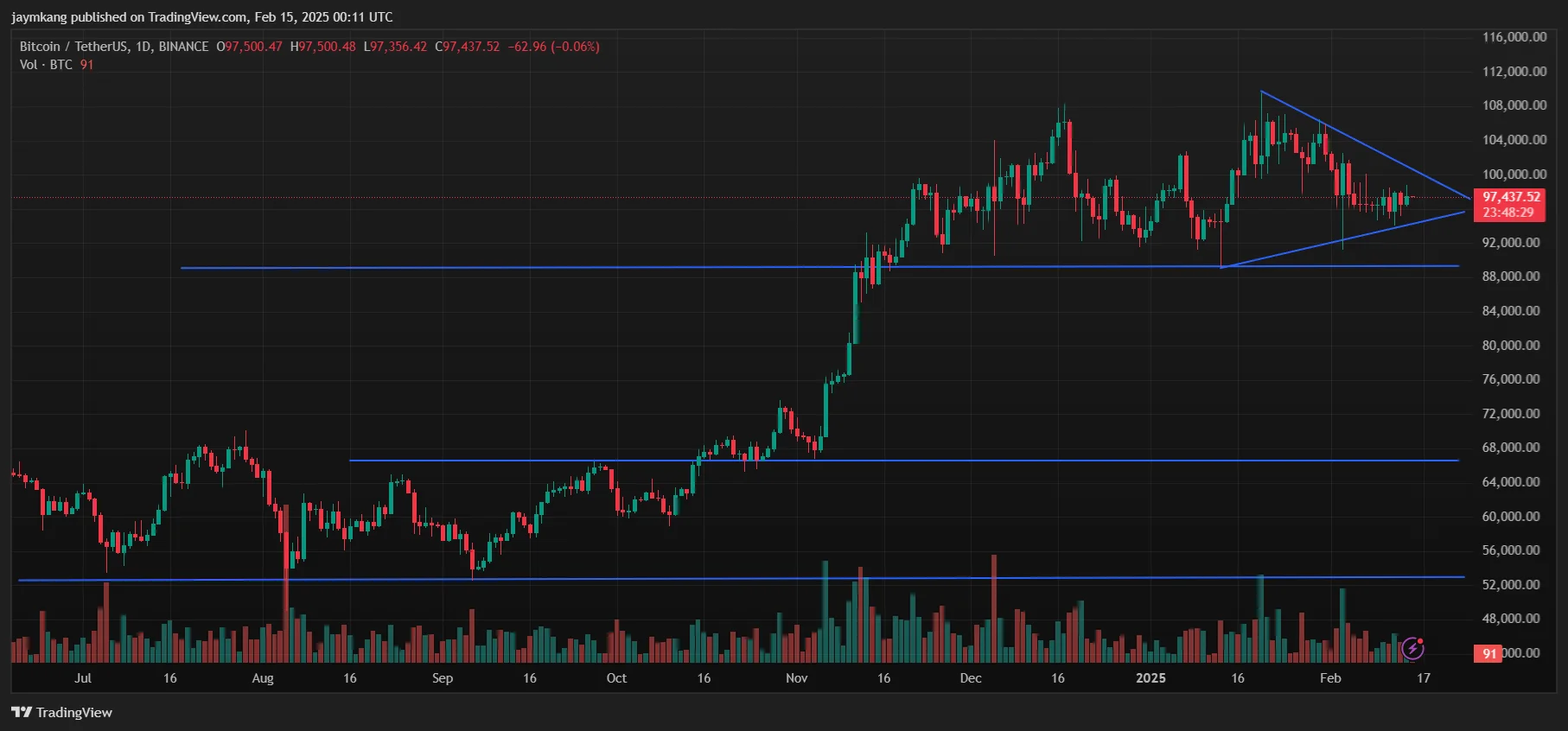This screenshot has width=1568, height=731.
Task: Click the 52,000.00 price axis label
Action: point(1511,584)
